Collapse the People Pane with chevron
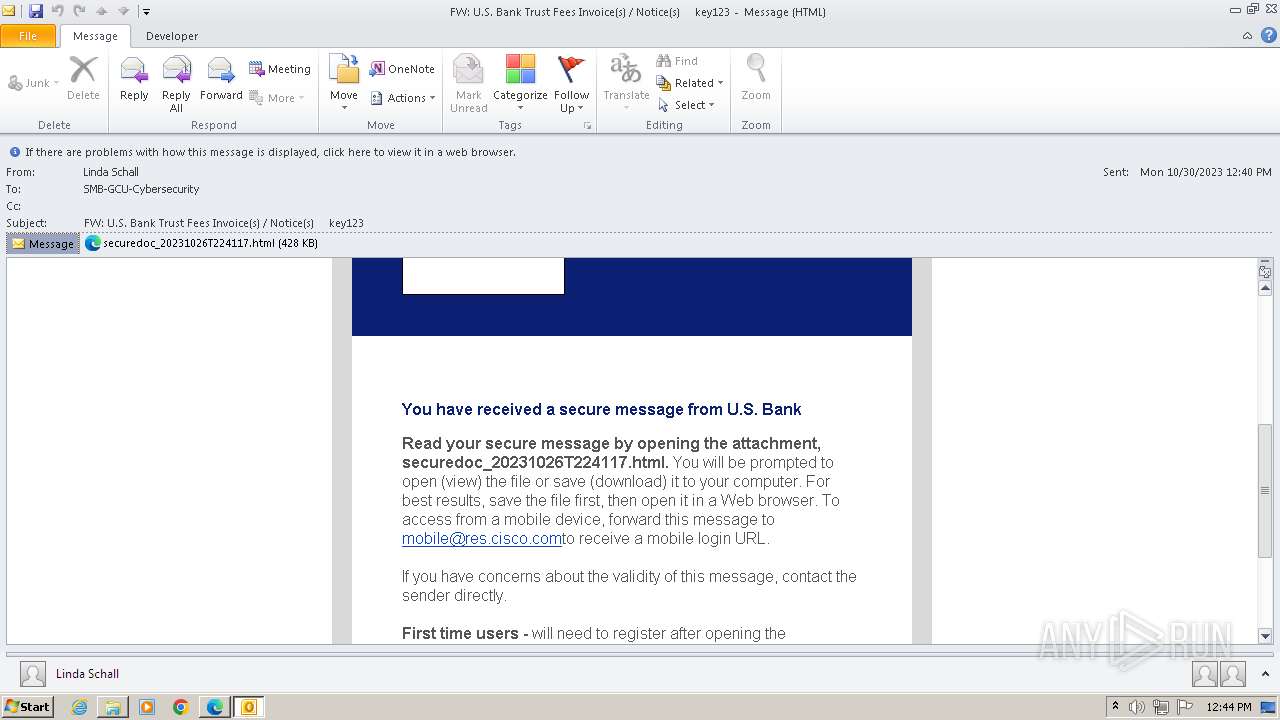The image size is (1280, 720). [x=1266, y=674]
